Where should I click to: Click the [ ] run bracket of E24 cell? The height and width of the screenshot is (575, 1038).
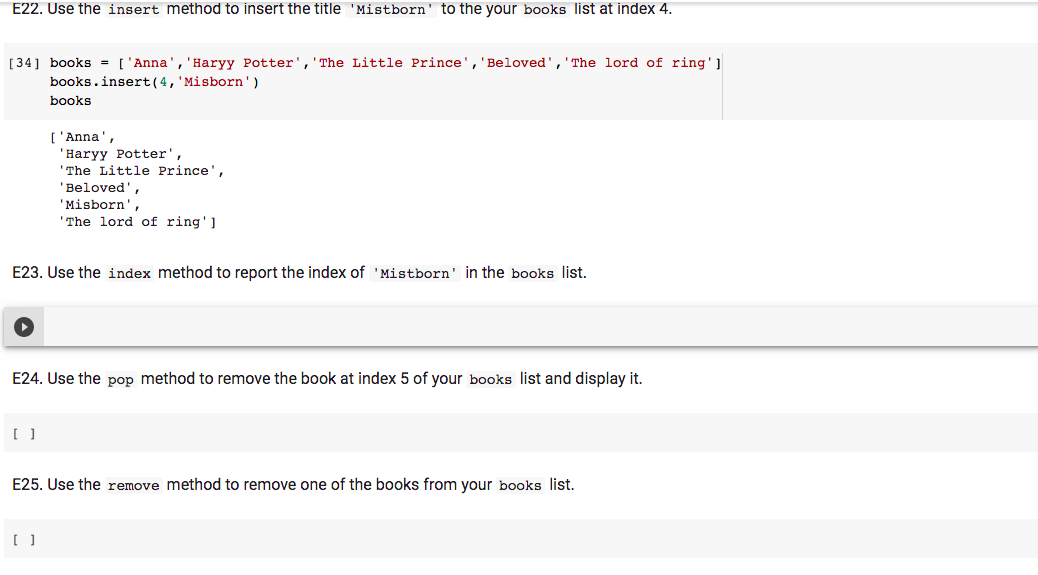point(24,434)
